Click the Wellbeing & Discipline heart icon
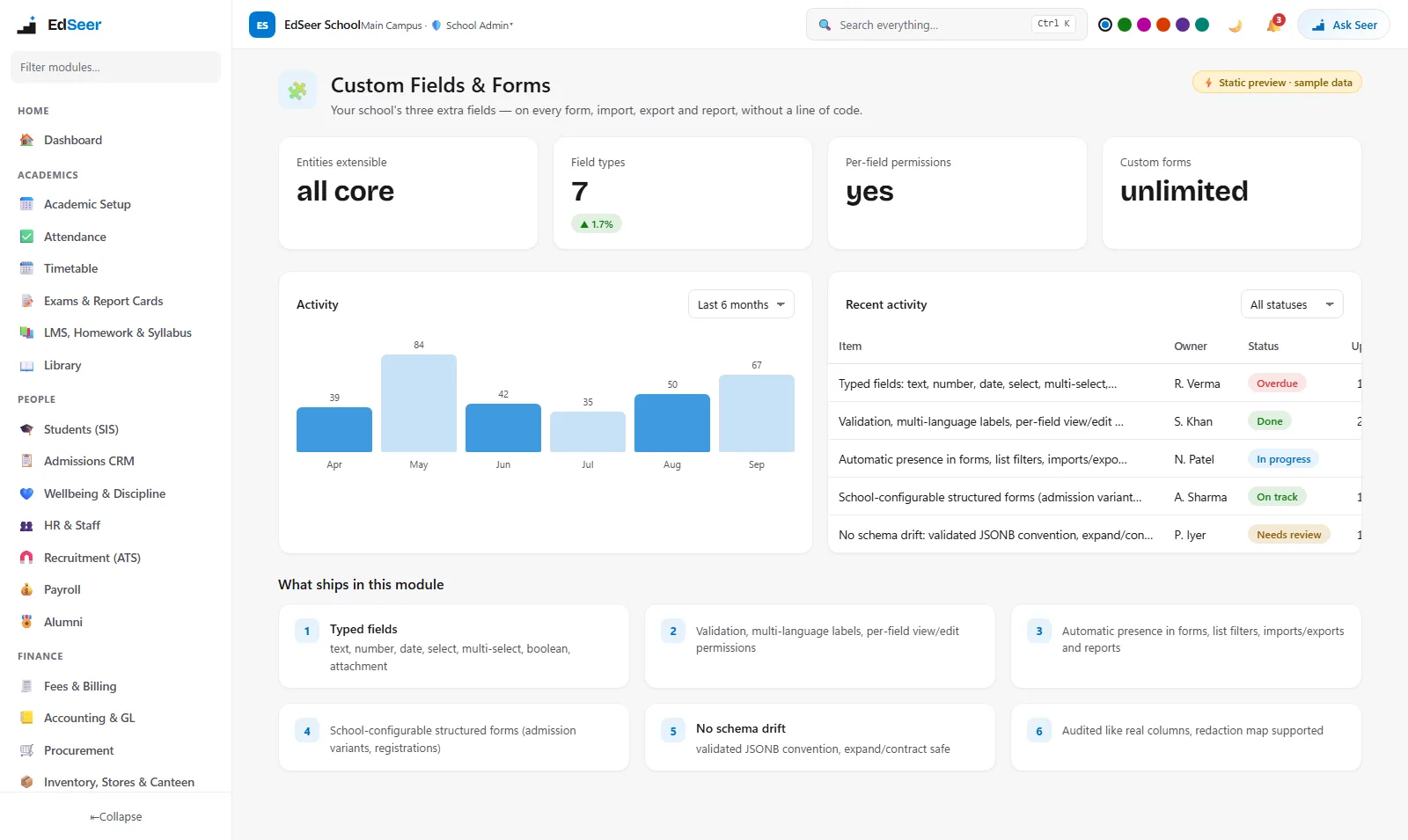This screenshot has width=1408, height=840. (x=26, y=493)
